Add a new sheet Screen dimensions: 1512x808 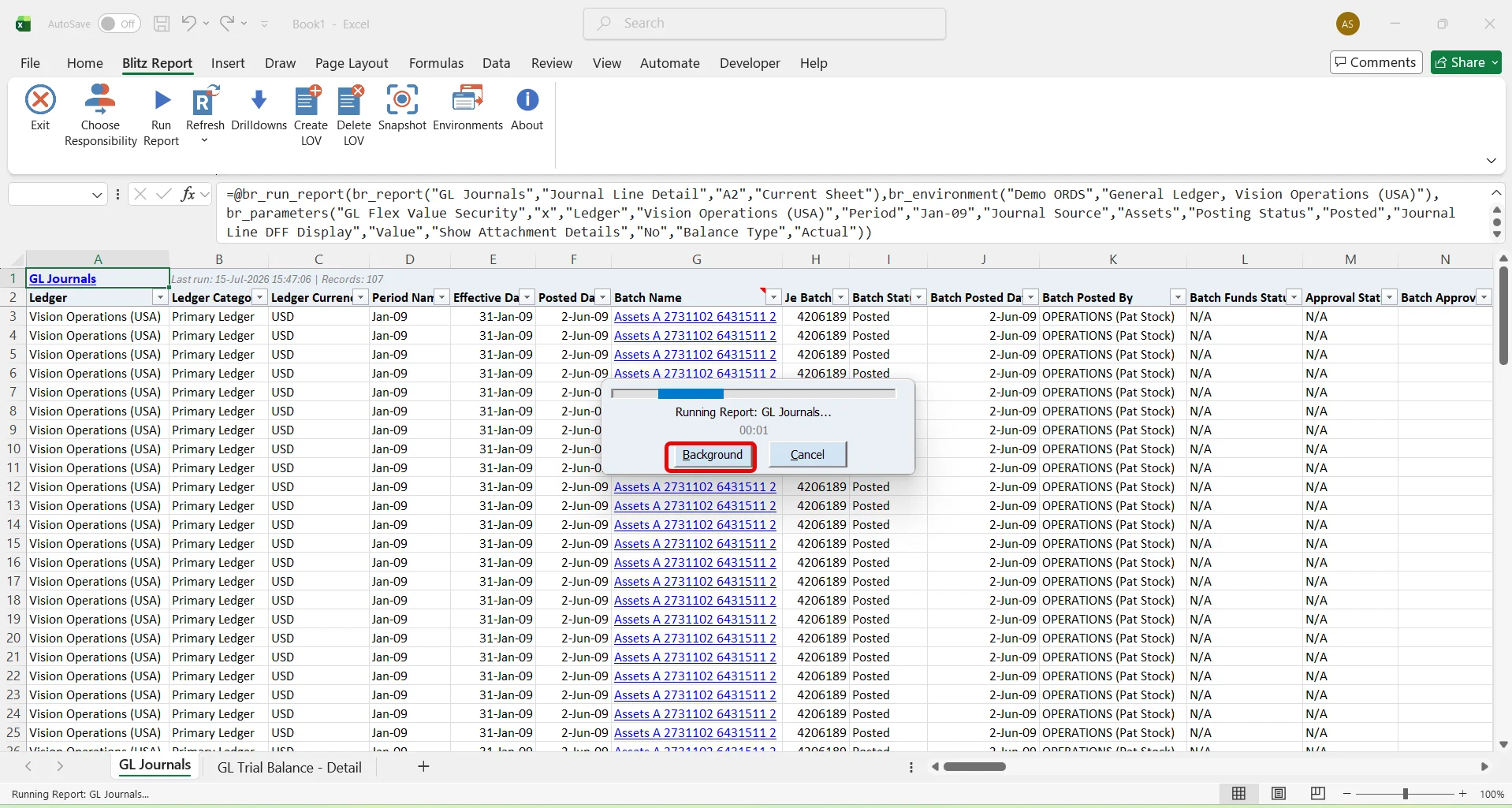pyautogui.click(x=423, y=766)
